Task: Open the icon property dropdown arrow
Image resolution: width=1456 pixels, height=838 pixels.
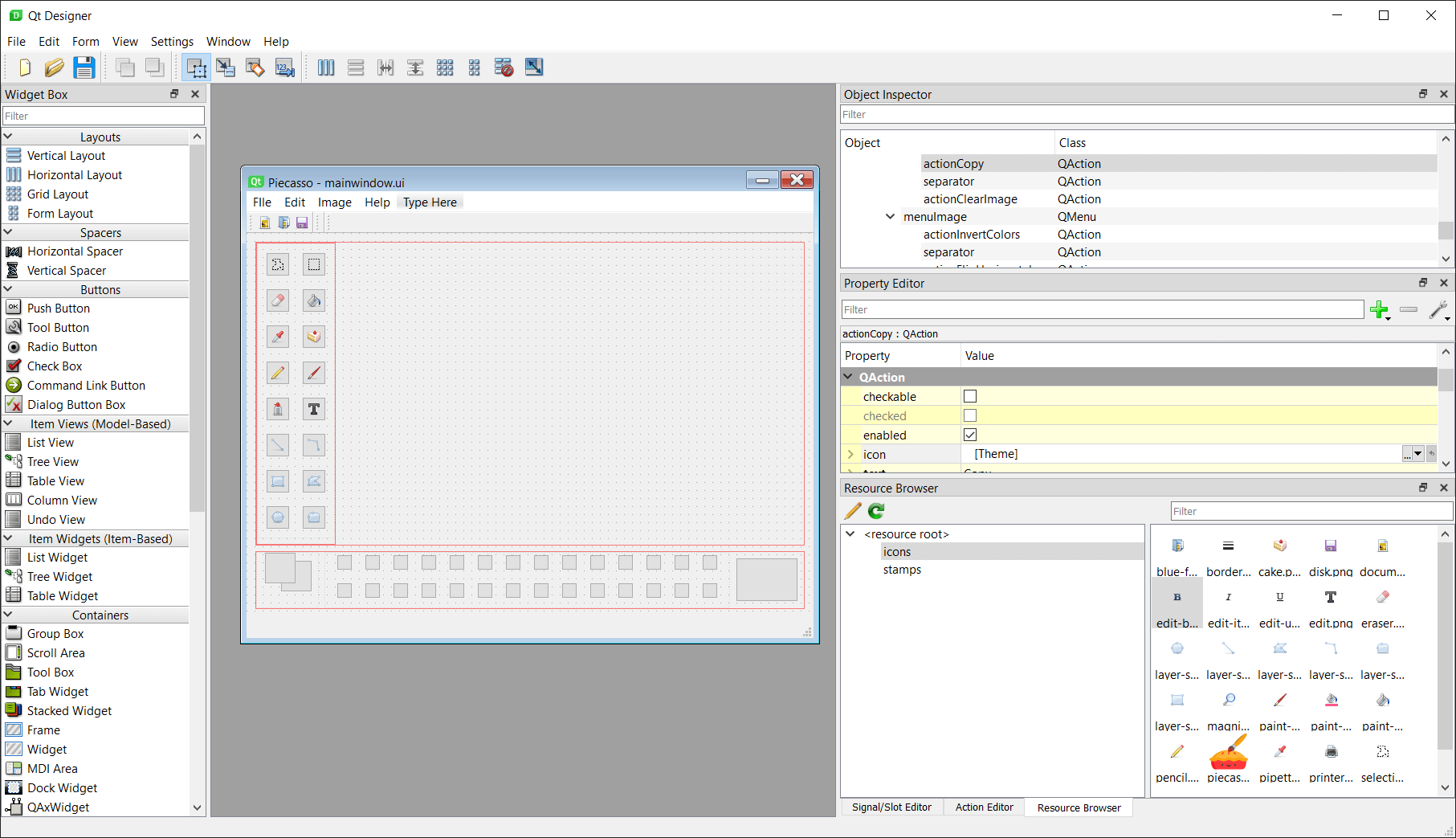Action: tap(1418, 454)
